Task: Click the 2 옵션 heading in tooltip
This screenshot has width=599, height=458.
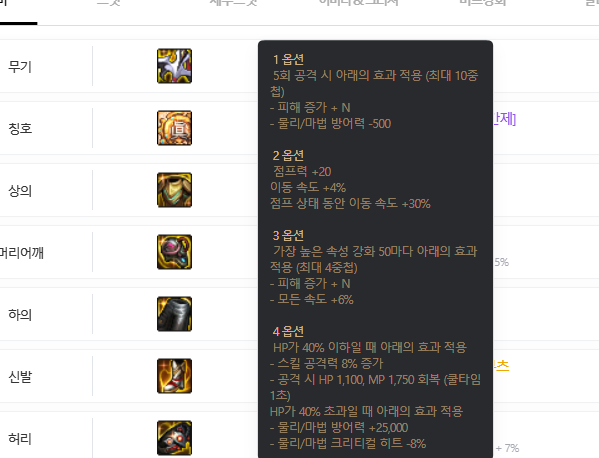Action: pos(288,155)
